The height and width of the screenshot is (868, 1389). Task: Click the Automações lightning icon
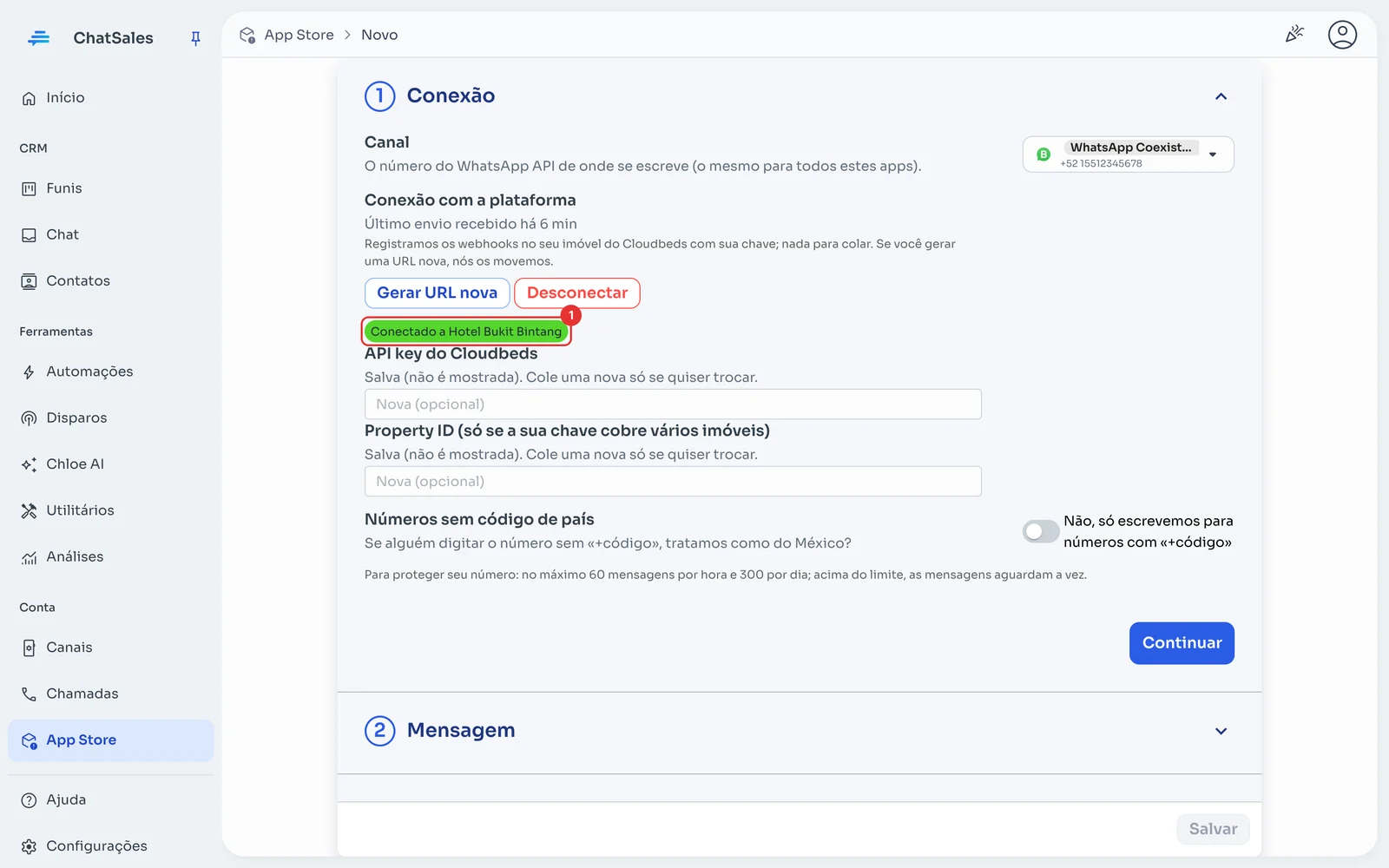[x=29, y=372]
